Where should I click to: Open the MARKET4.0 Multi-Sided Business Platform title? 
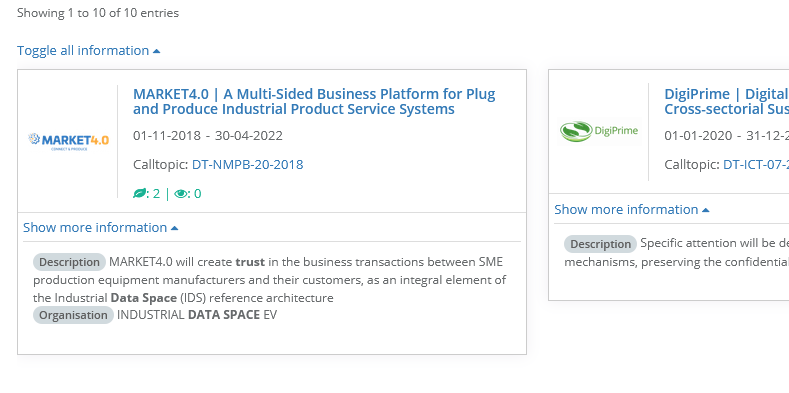(314, 102)
